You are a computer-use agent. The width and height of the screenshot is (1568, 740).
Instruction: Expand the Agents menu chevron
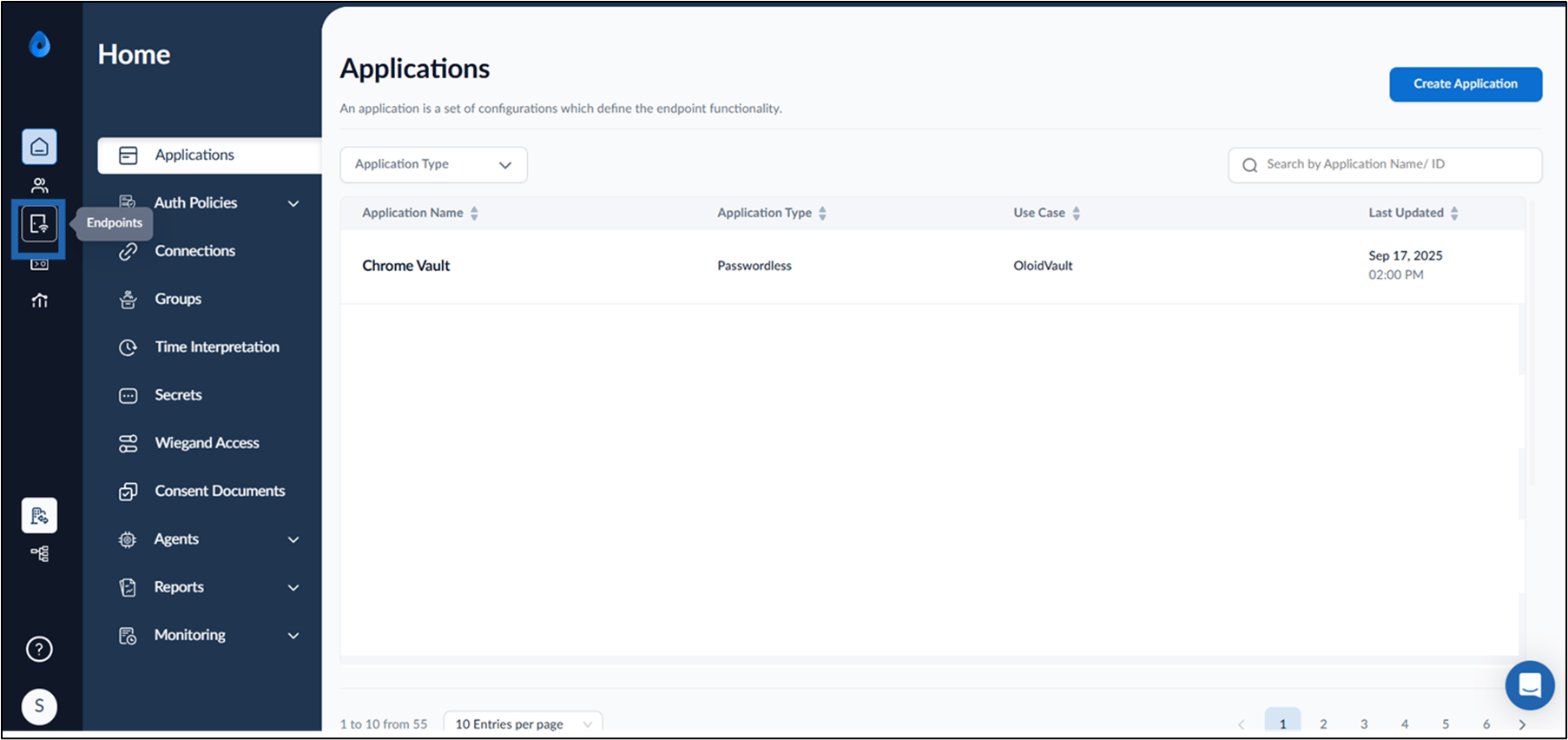click(293, 539)
